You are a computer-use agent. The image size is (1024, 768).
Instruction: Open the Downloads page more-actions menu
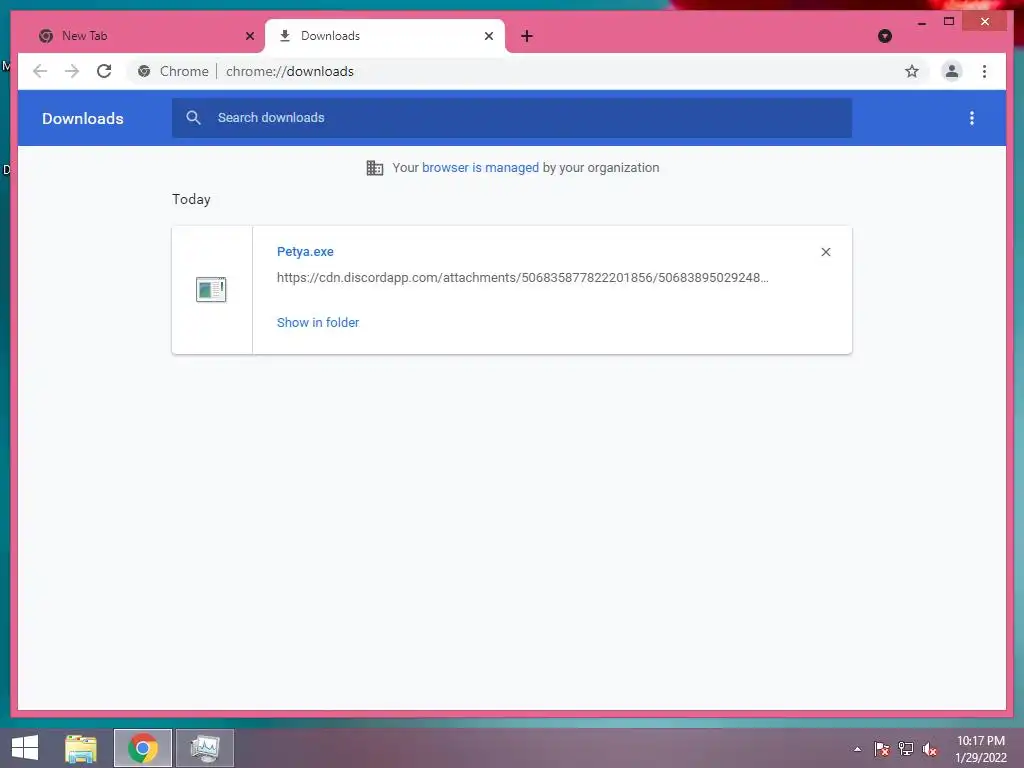click(972, 118)
